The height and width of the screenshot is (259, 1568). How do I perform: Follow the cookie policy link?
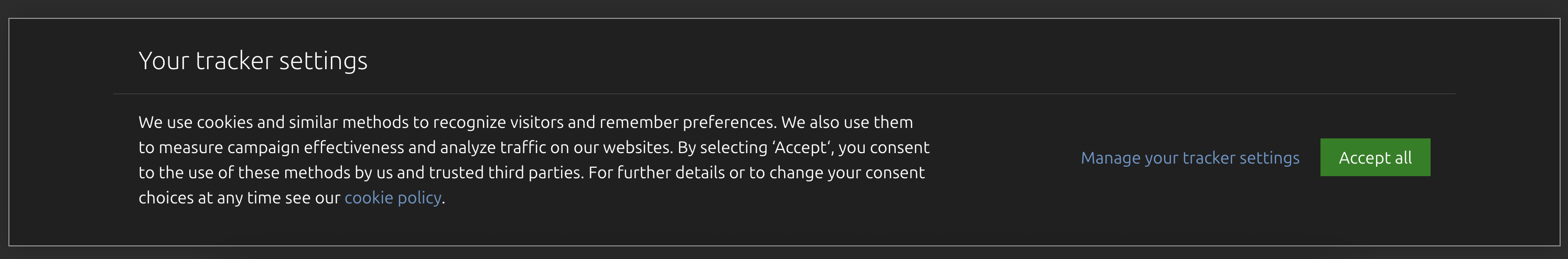(393, 198)
